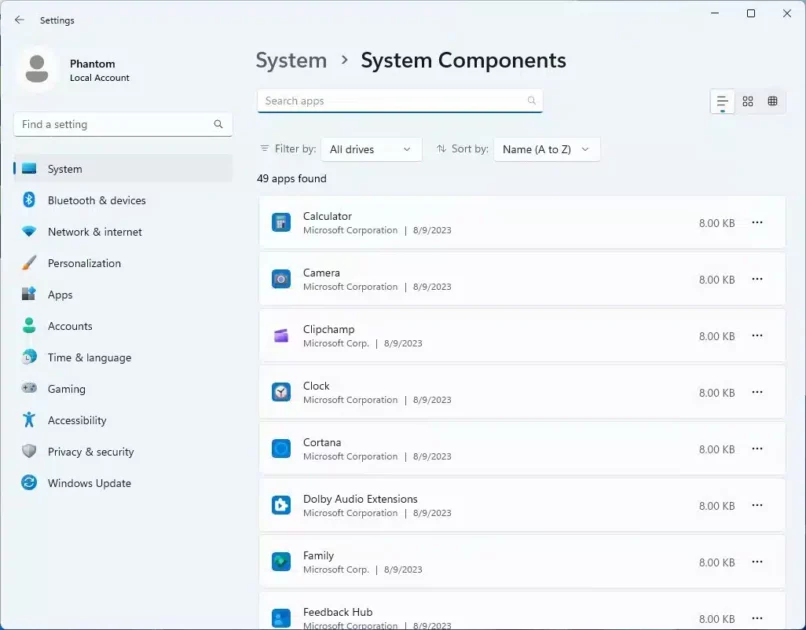Viewport: 806px width, 630px height.
Task: Click the Clipchamp app icon
Action: (x=281, y=336)
